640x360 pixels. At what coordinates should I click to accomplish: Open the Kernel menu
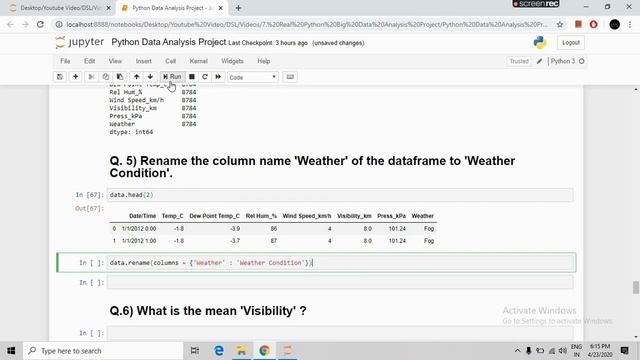[198, 61]
